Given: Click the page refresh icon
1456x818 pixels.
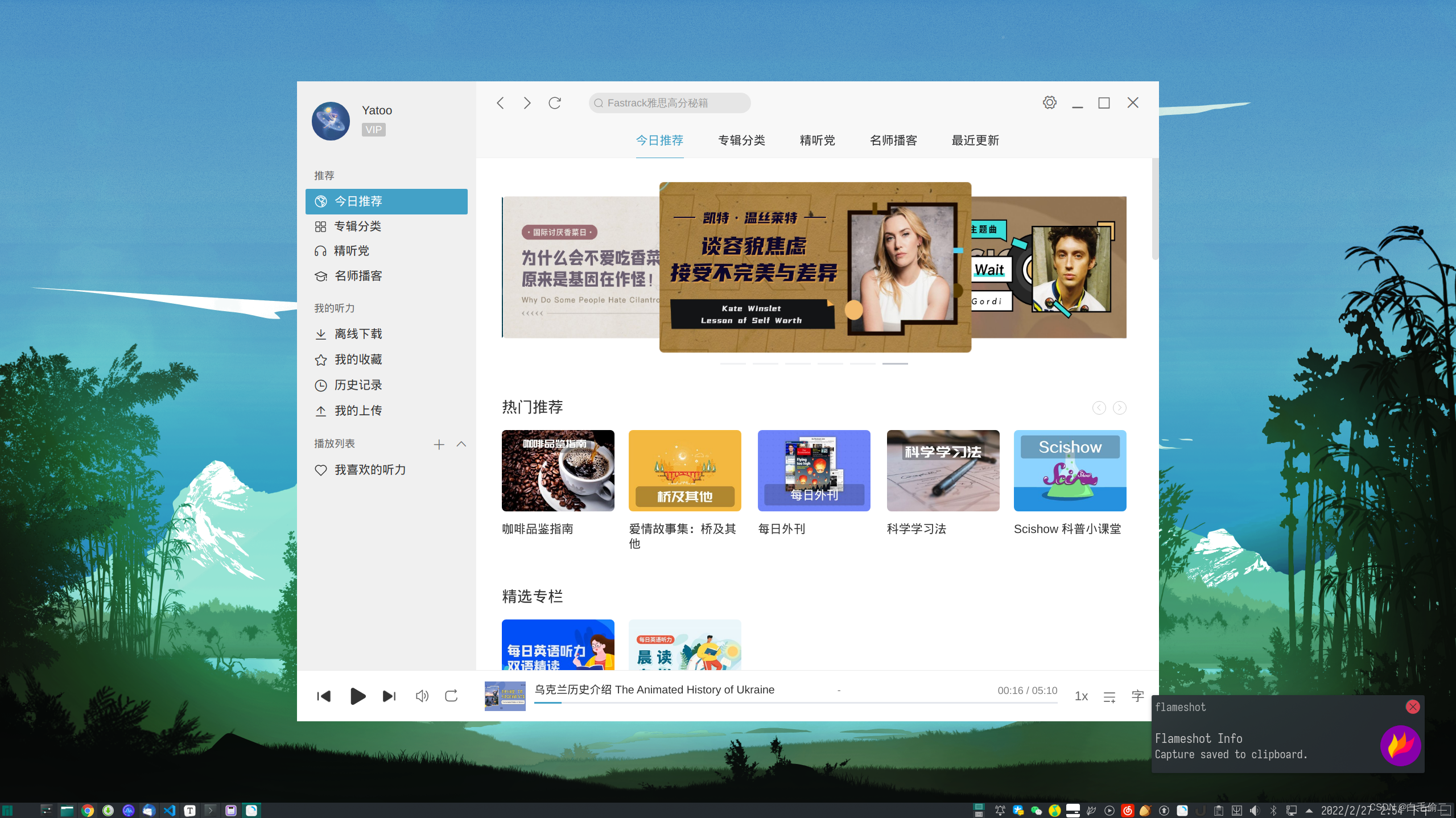Looking at the screenshot, I should point(555,103).
